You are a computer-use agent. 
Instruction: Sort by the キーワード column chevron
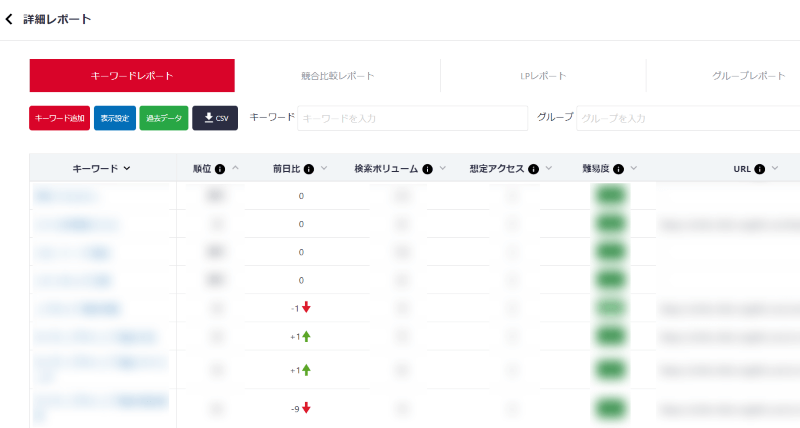coord(127,168)
